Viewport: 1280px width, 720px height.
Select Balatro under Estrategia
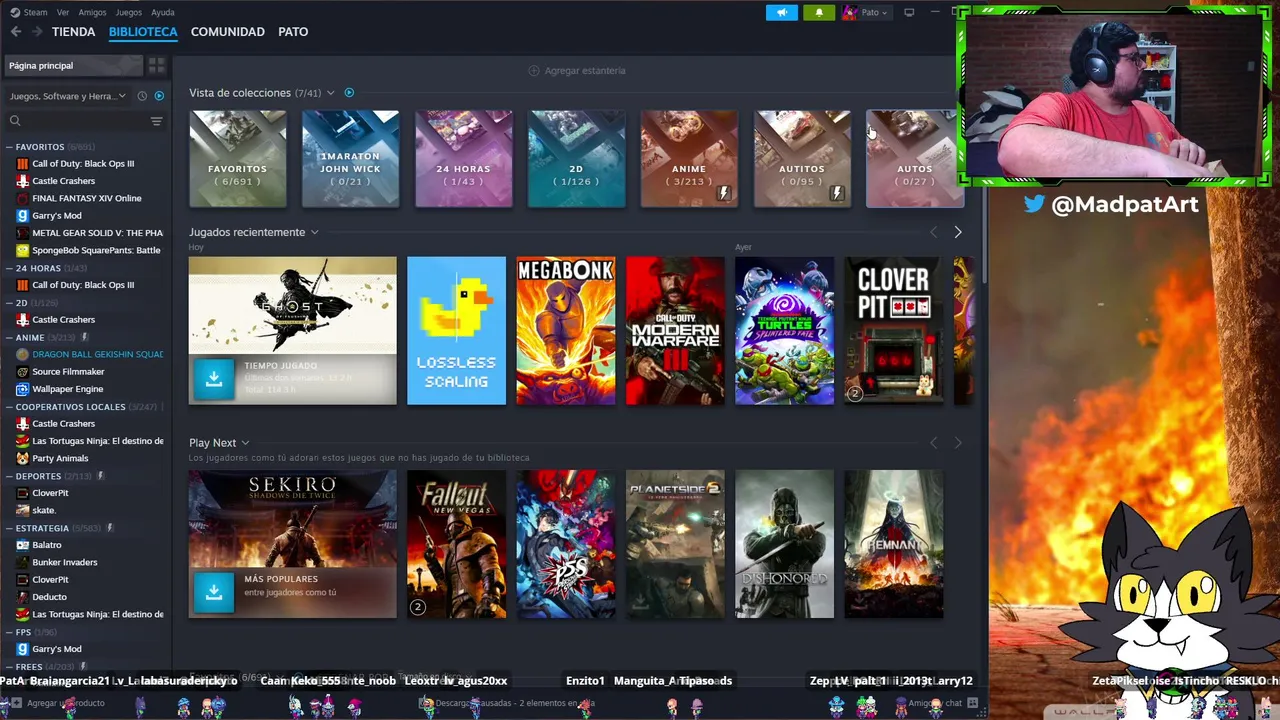(x=47, y=545)
